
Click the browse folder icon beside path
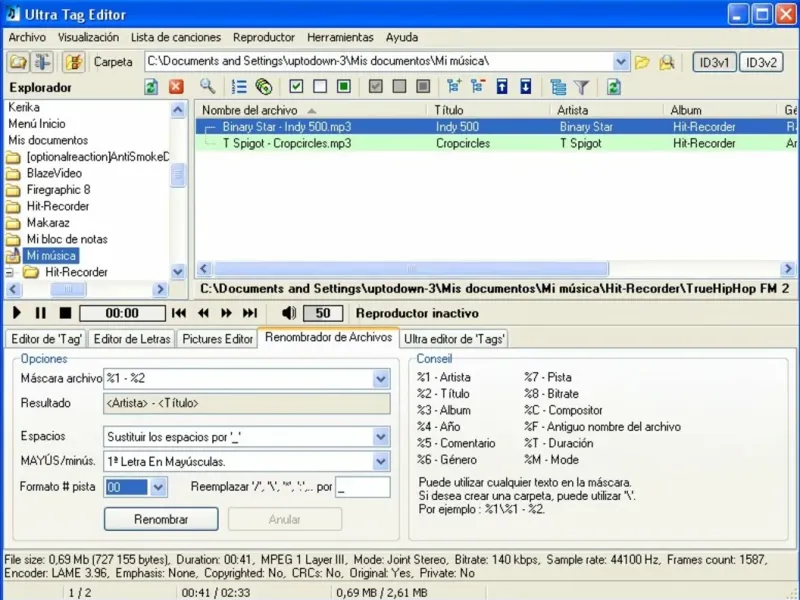(x=642, y=62)
